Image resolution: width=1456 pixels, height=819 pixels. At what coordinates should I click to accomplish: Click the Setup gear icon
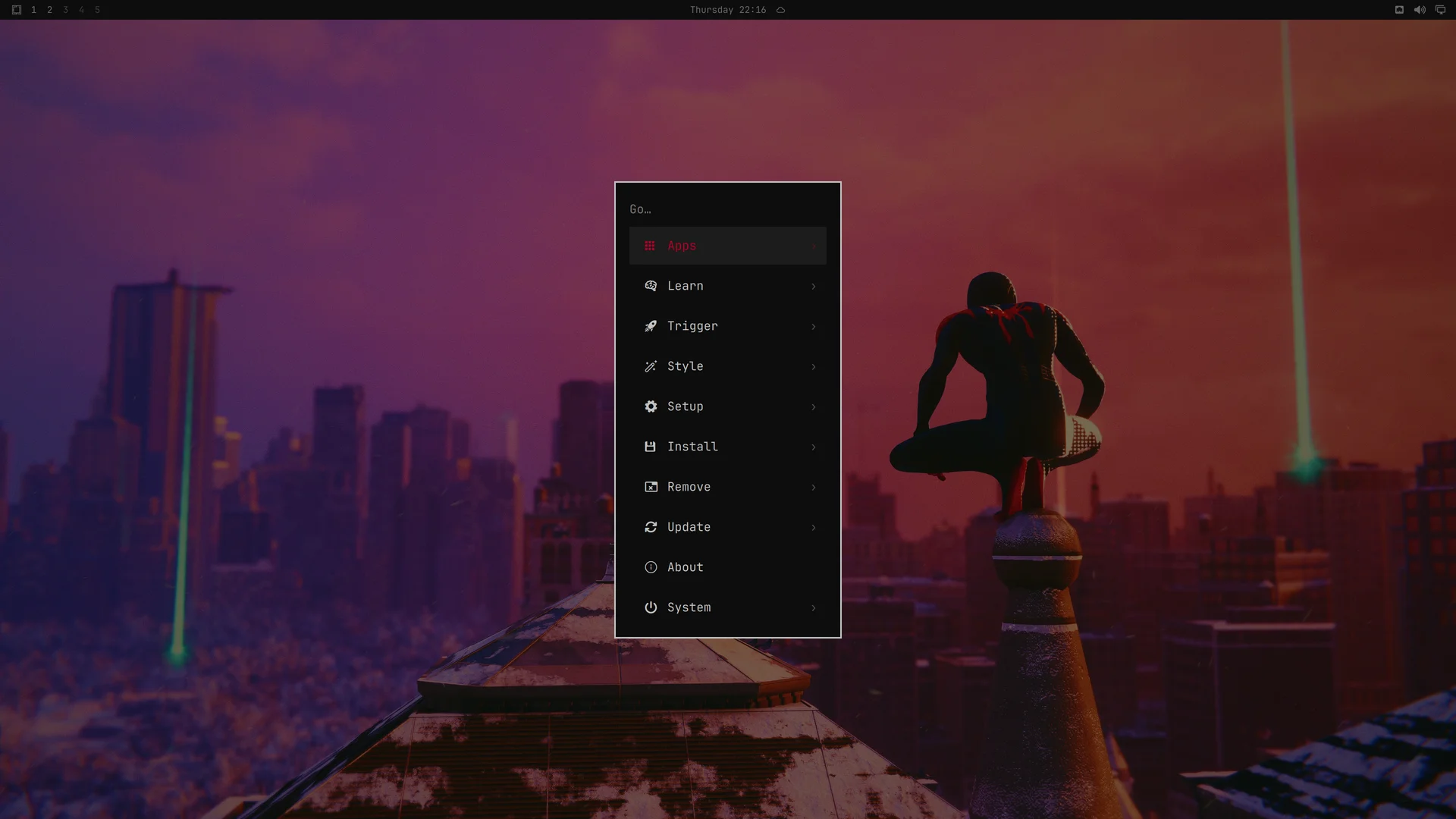click(x=651, y=406)
